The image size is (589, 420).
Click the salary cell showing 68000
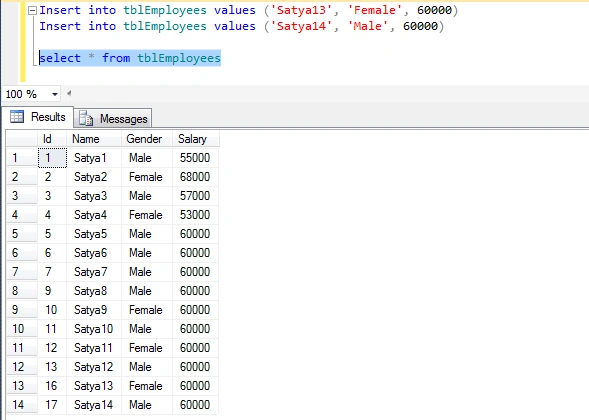[196, 177]
